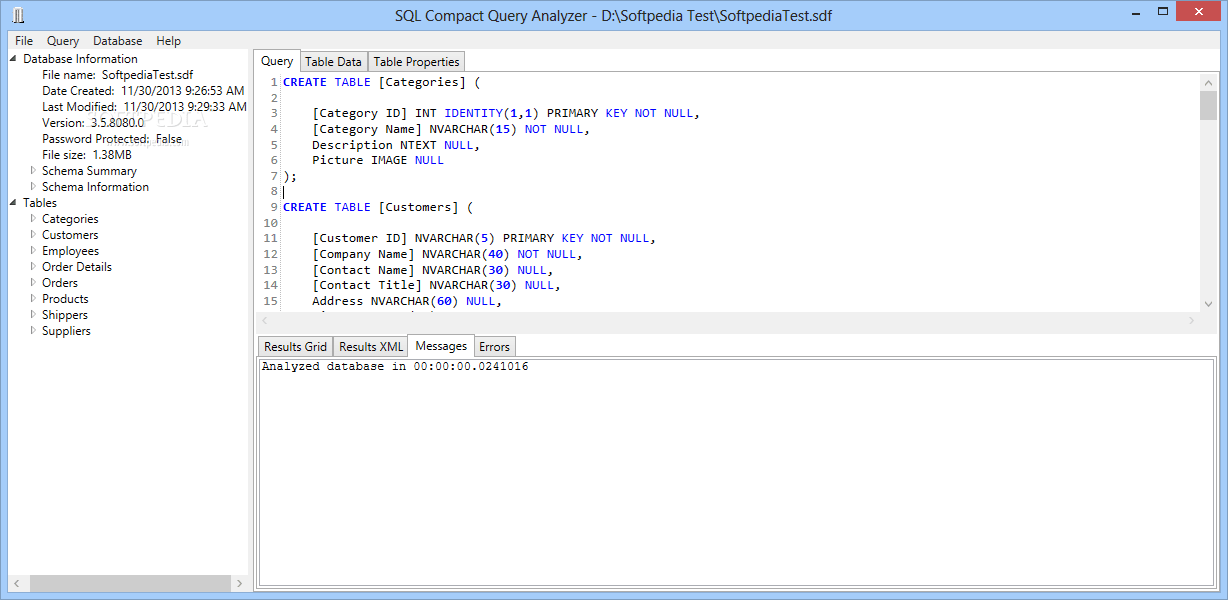The height and width of the screenshot is (600, 1228).
Task: Select the Schema Information tree item
Action: tap(95, 187)
